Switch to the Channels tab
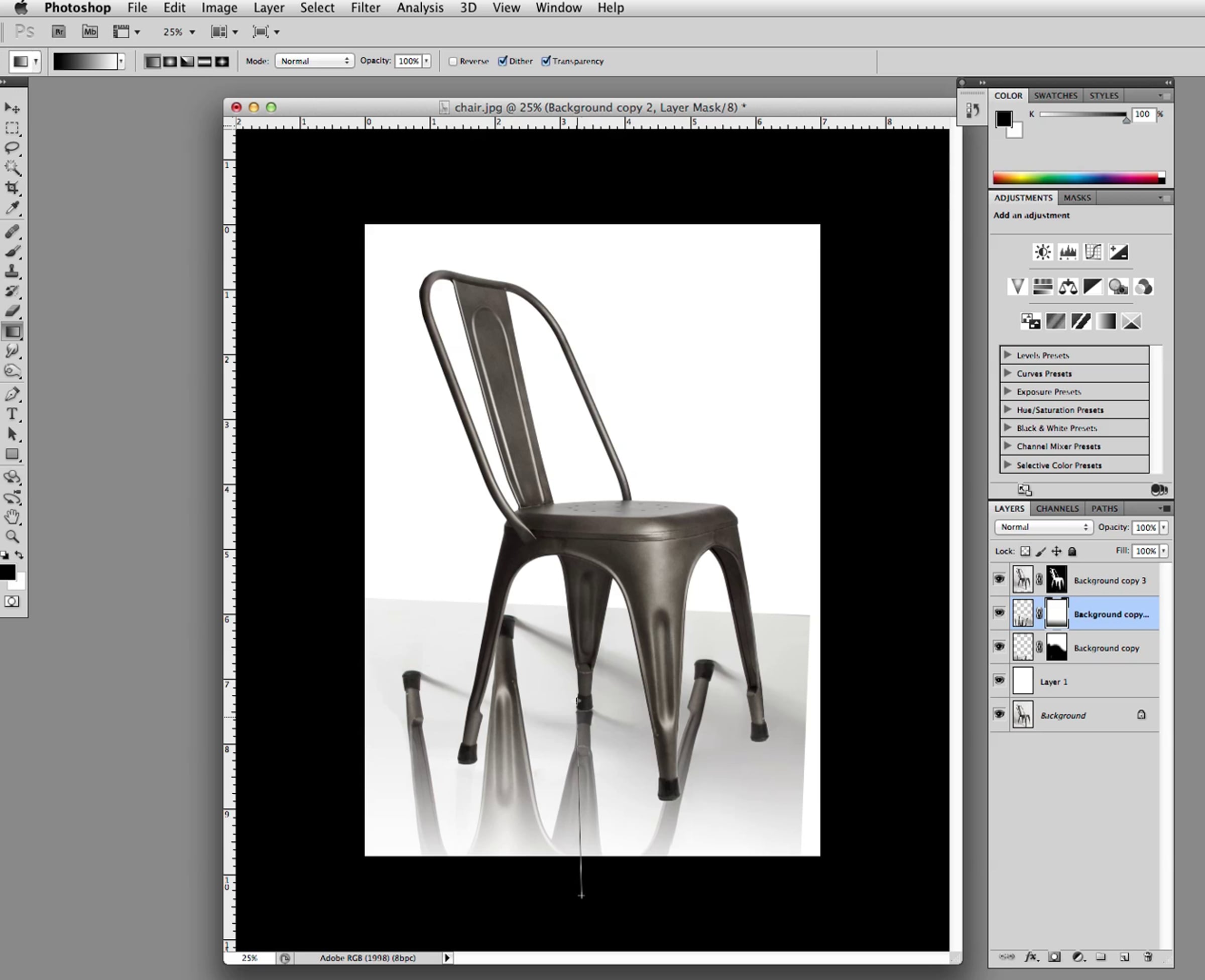Viewport: 1205px width, 980px height. coord(1057,508)
